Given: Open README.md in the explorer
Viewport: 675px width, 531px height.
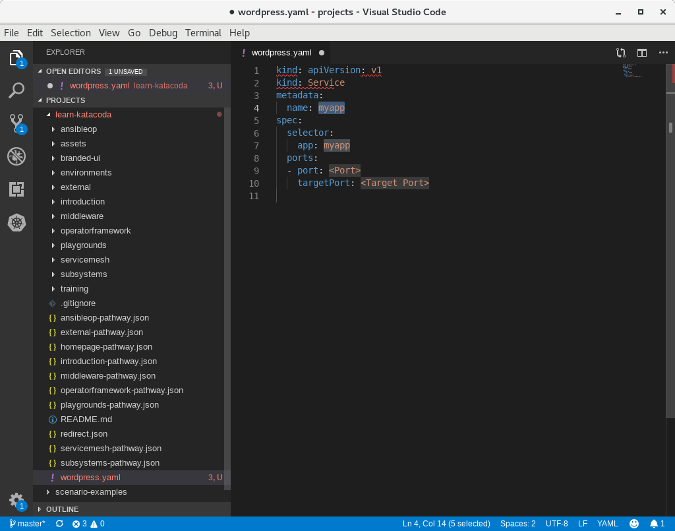Looking at the screenshot, I should tap(86, 419).
